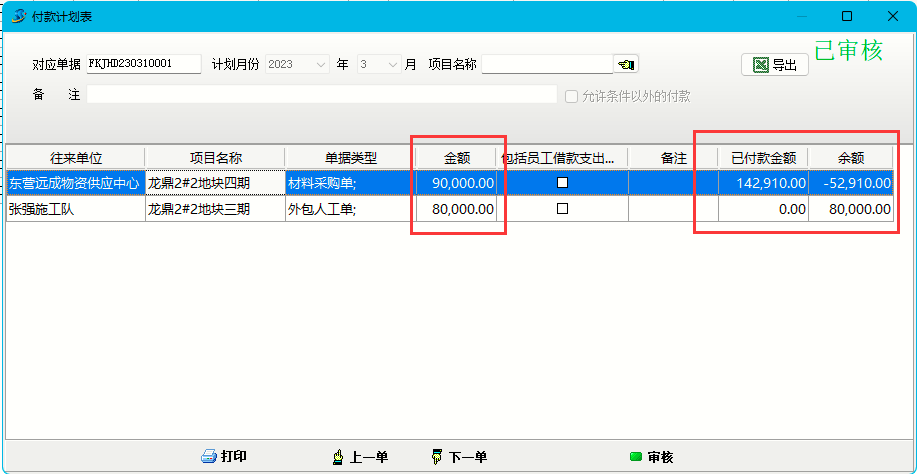This screenshot has width=917, height=474.
Task: Go to previous record with 上一单 icon
Action: 338,457
